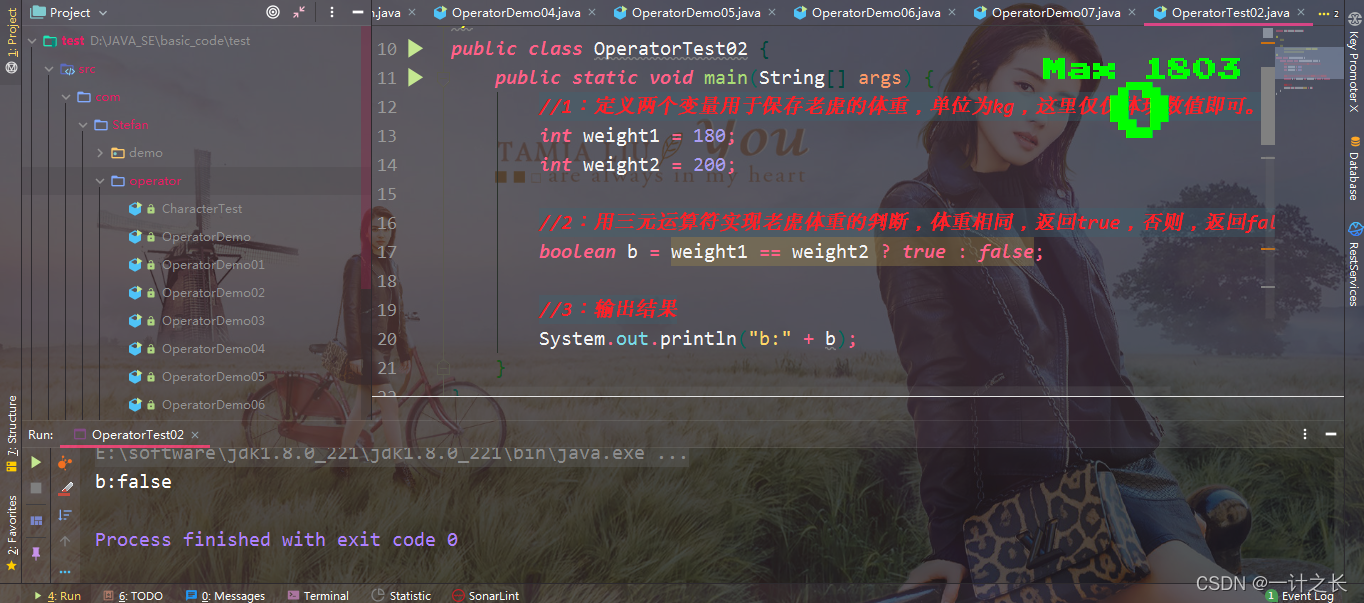The image size is (1364, 603).
Task: Click the Collapse All arrows in Project panel
Action: pyautogui.click(x=300, y=12)
